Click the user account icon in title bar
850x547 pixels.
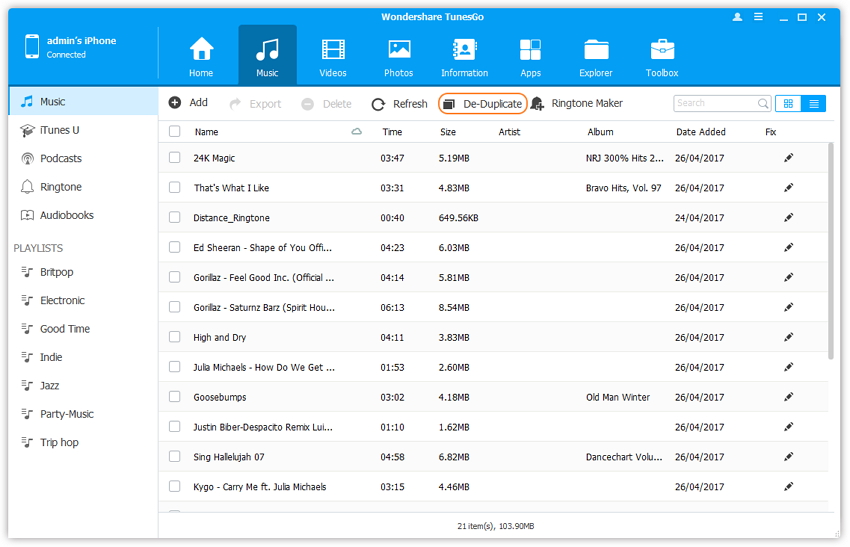pos(738,17)
